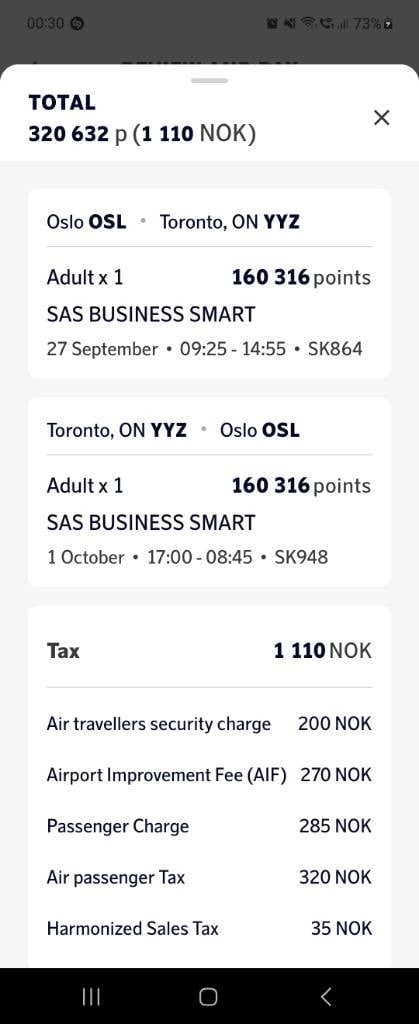The height and width of the screenshot is (1024, 419).
Task: Tap the alarm icon in status bar
Action: click(272, 24)
